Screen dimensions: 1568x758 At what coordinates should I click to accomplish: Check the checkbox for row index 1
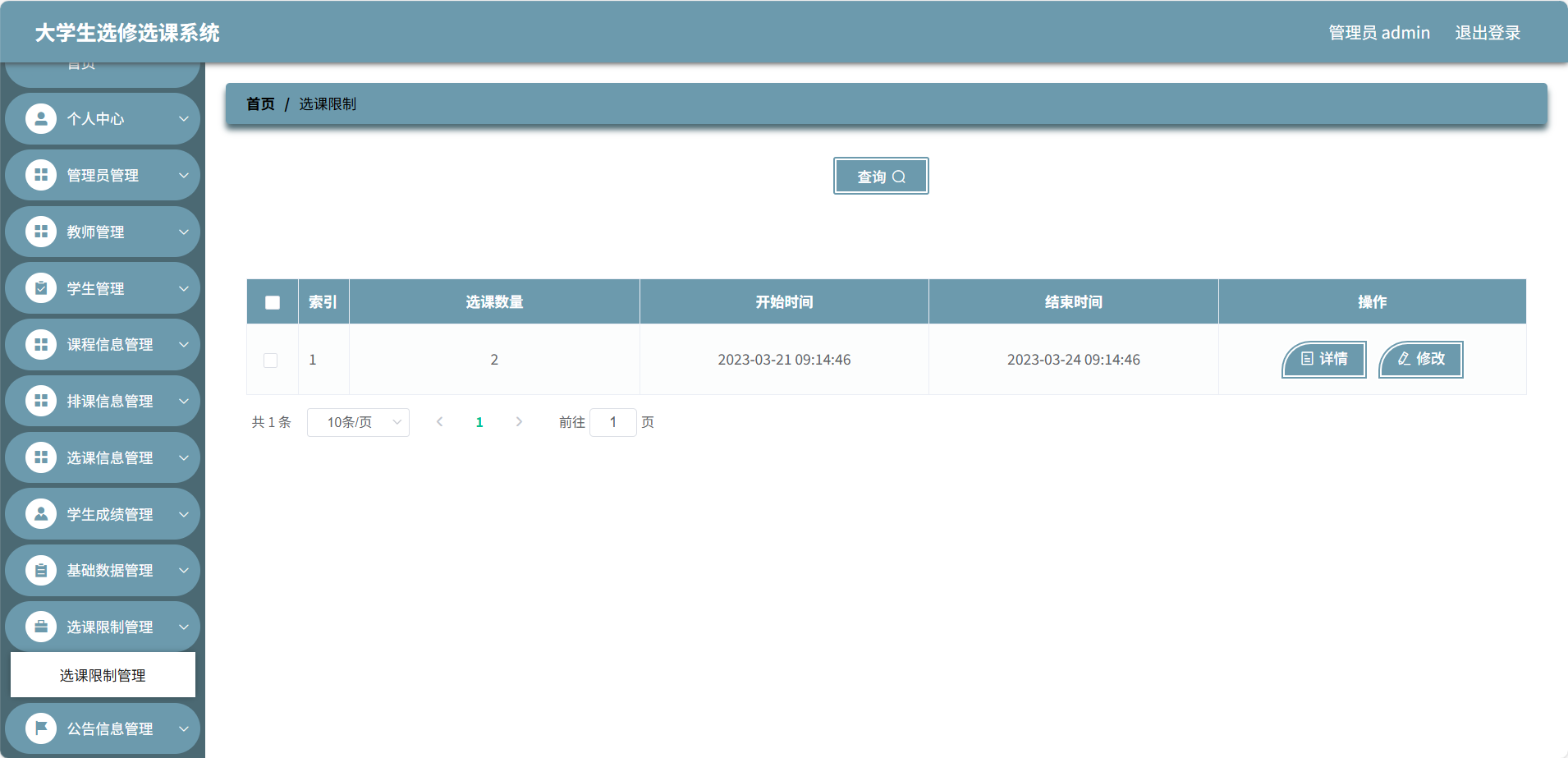click(270, 360)
